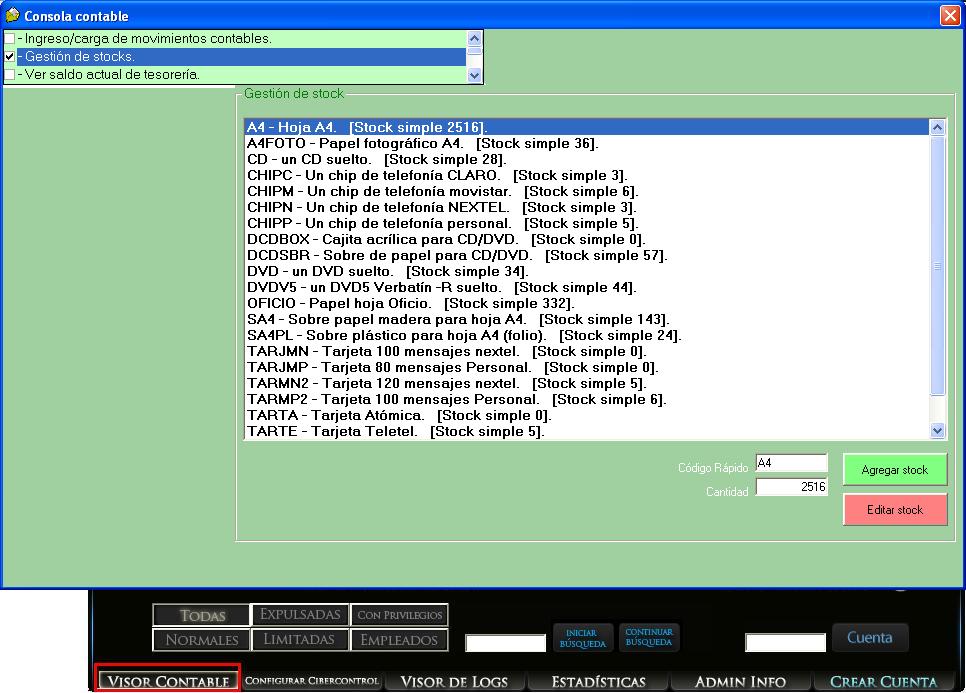
Task: Uncheck the Gestión de stocks checkbox
Action: pyautogui.click(x=10, y=57)
